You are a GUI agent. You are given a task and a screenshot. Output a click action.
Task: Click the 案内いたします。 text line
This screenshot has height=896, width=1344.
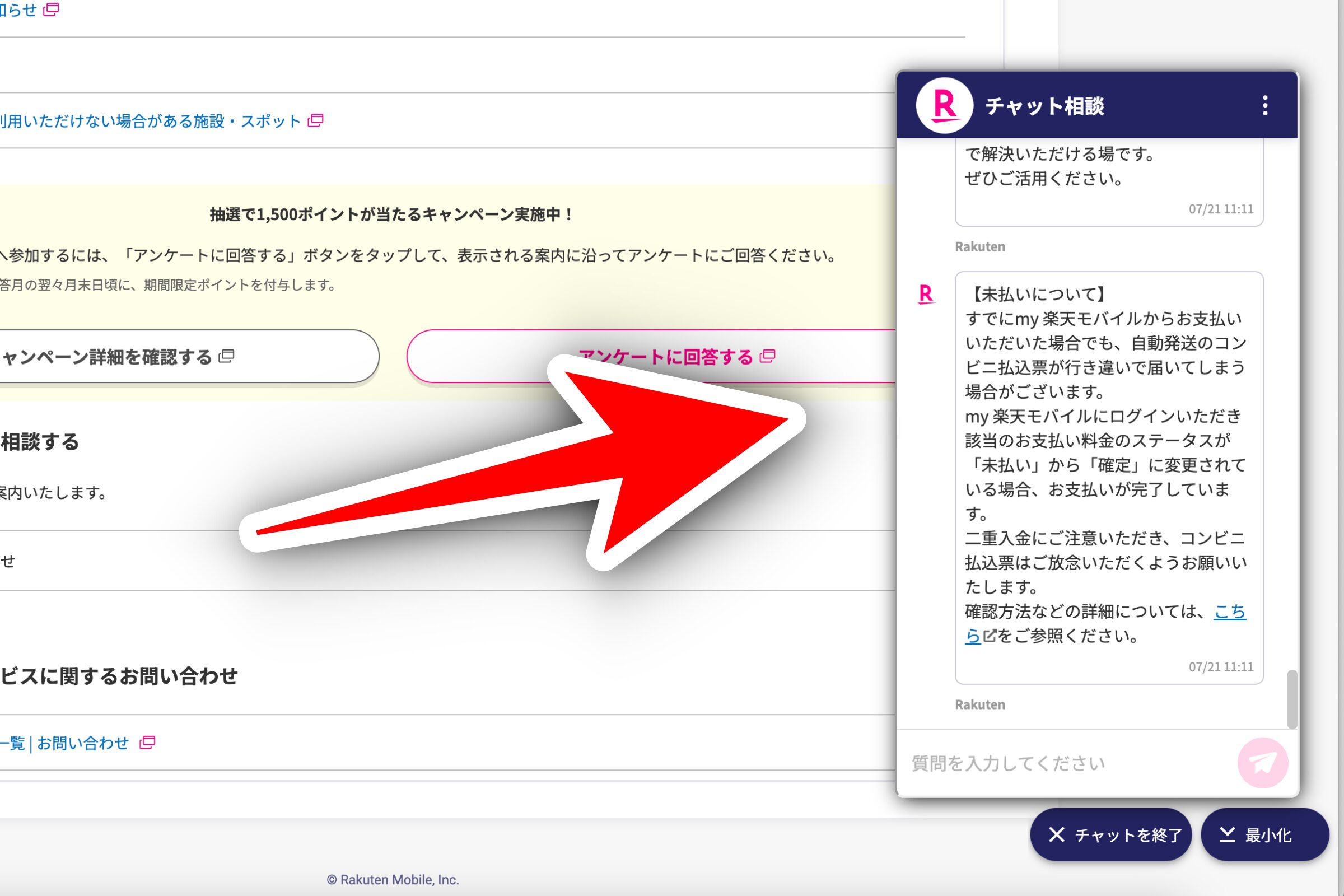pos(53,492)
